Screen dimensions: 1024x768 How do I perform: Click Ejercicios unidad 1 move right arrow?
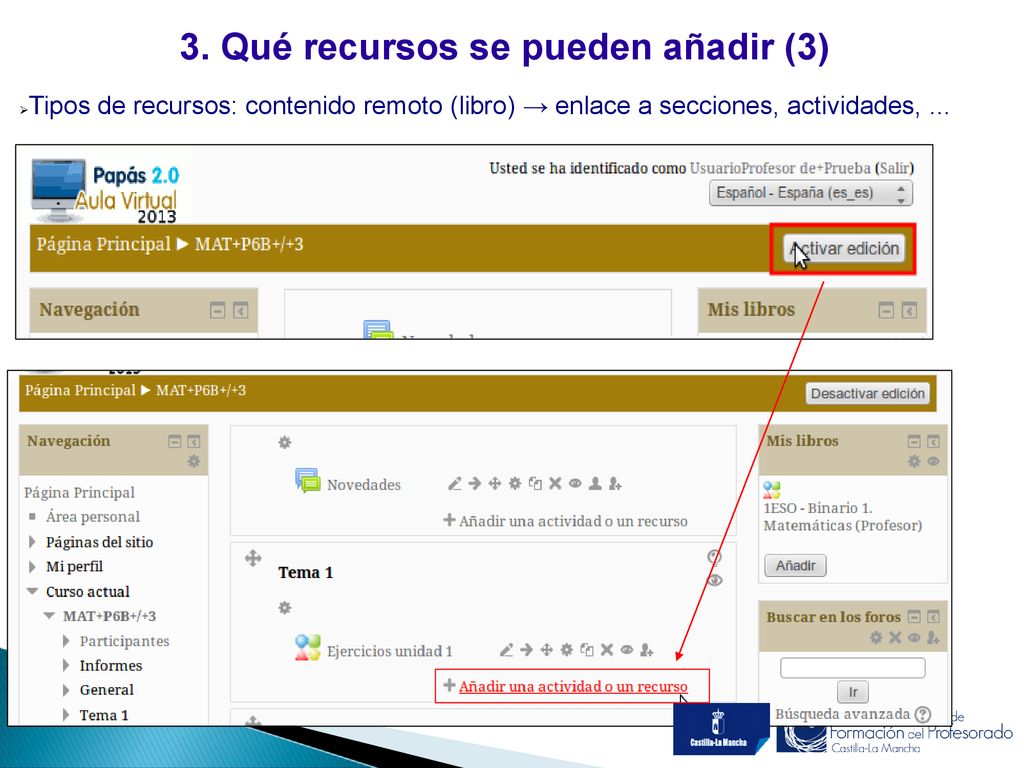(x=526, y=650)
